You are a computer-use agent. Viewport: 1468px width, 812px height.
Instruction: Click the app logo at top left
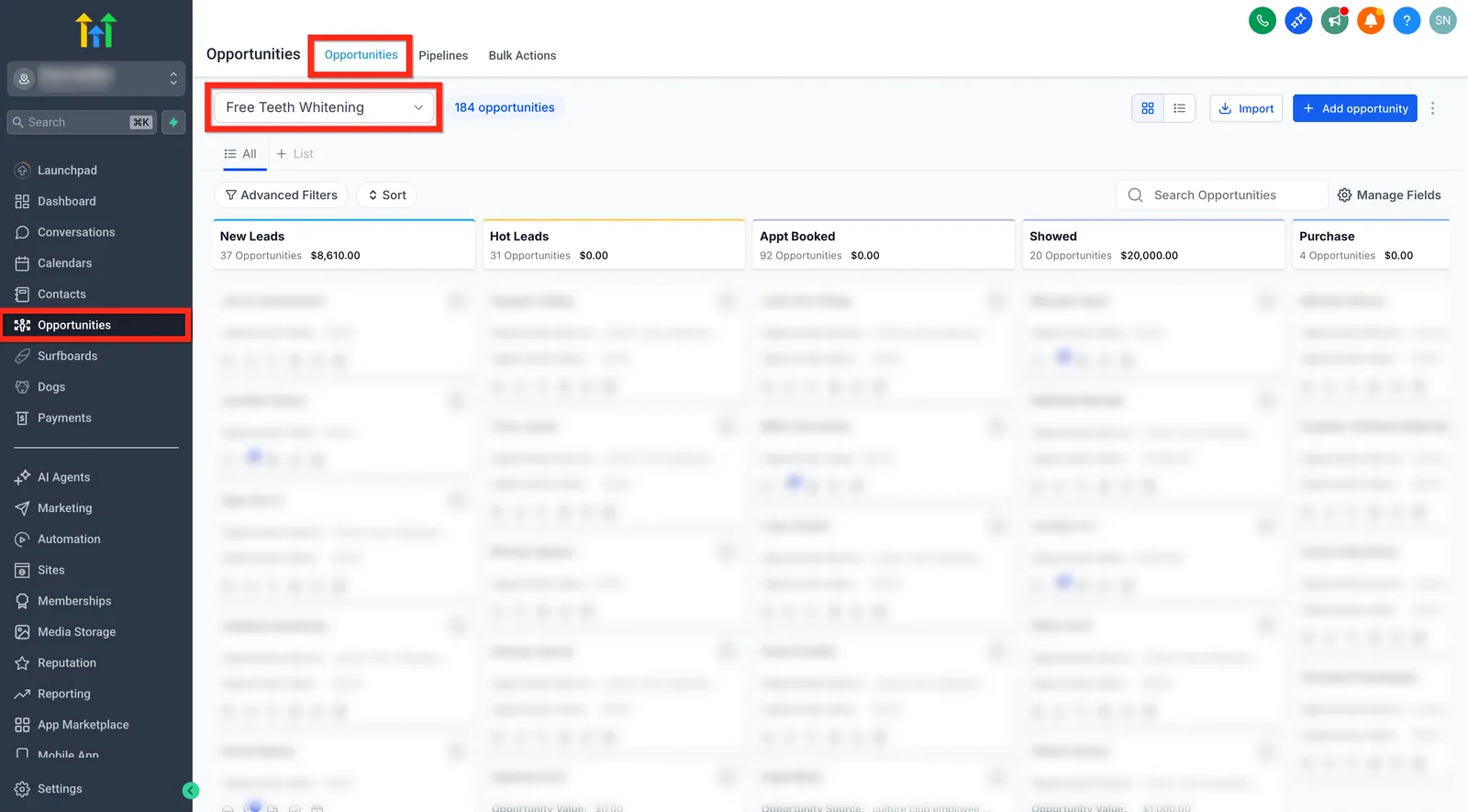95,30
